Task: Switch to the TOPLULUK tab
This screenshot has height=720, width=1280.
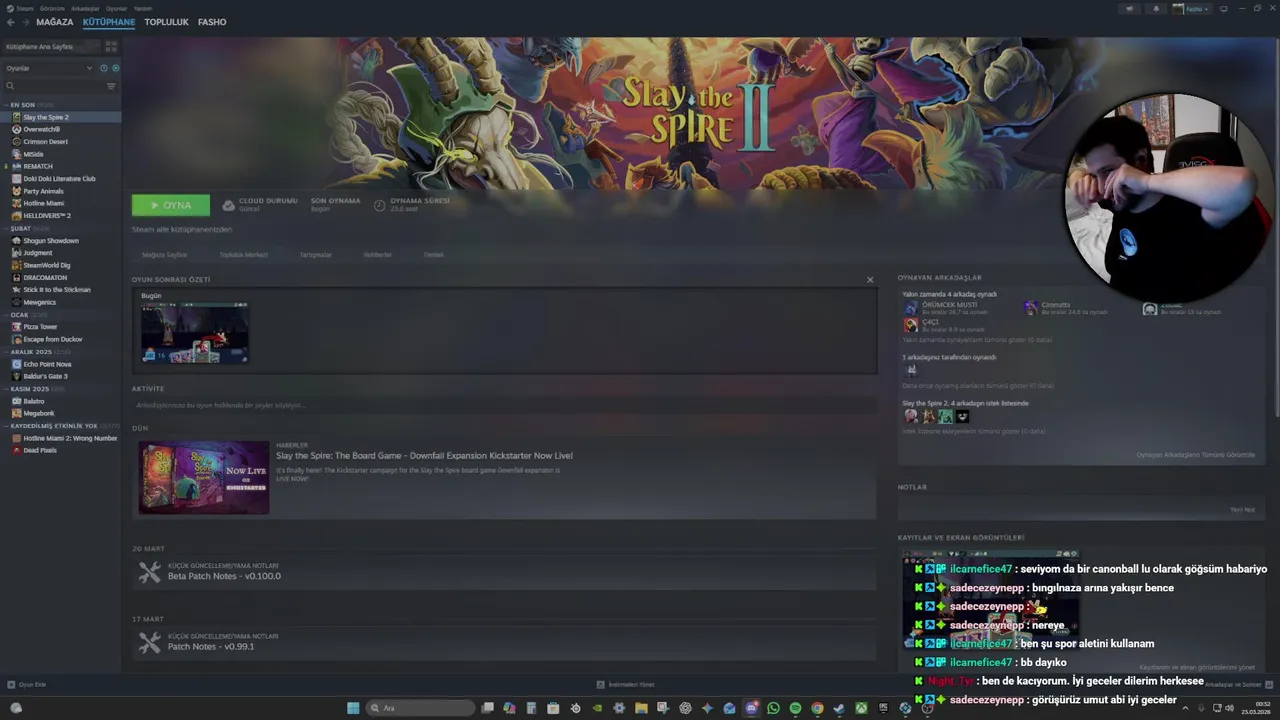Action: click(x=166, y=22)
